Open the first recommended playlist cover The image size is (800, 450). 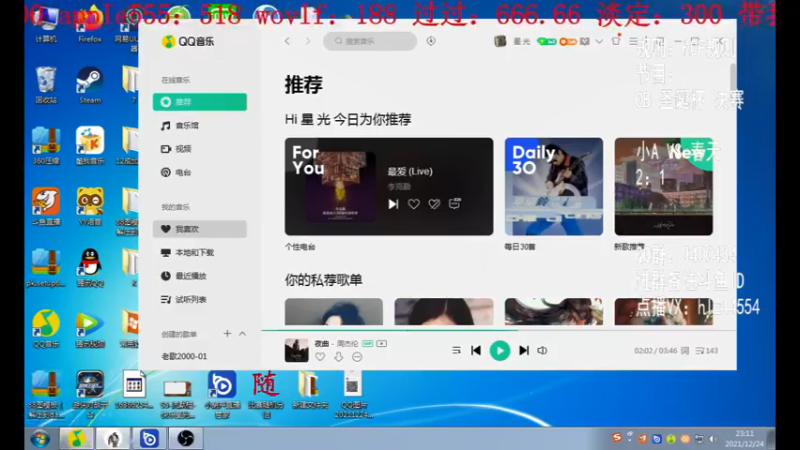coord(334,312)
